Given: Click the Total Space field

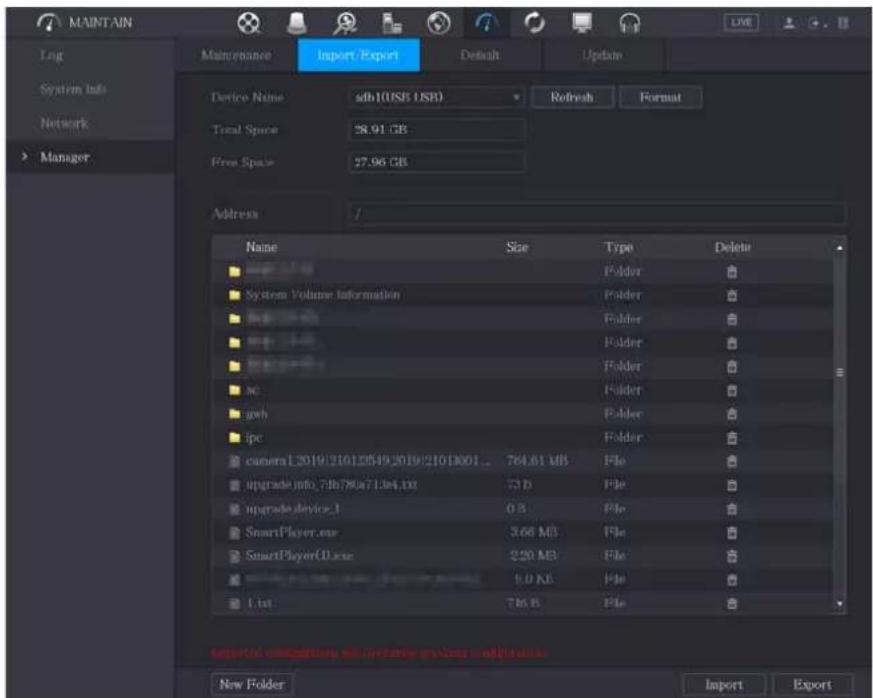Looking at the screenshot, I should [x=436, y=130].
